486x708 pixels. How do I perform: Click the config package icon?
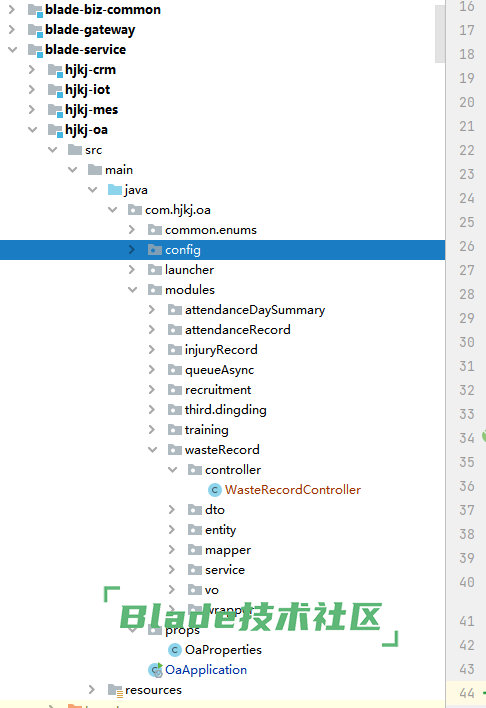click(x=154, y=250)
